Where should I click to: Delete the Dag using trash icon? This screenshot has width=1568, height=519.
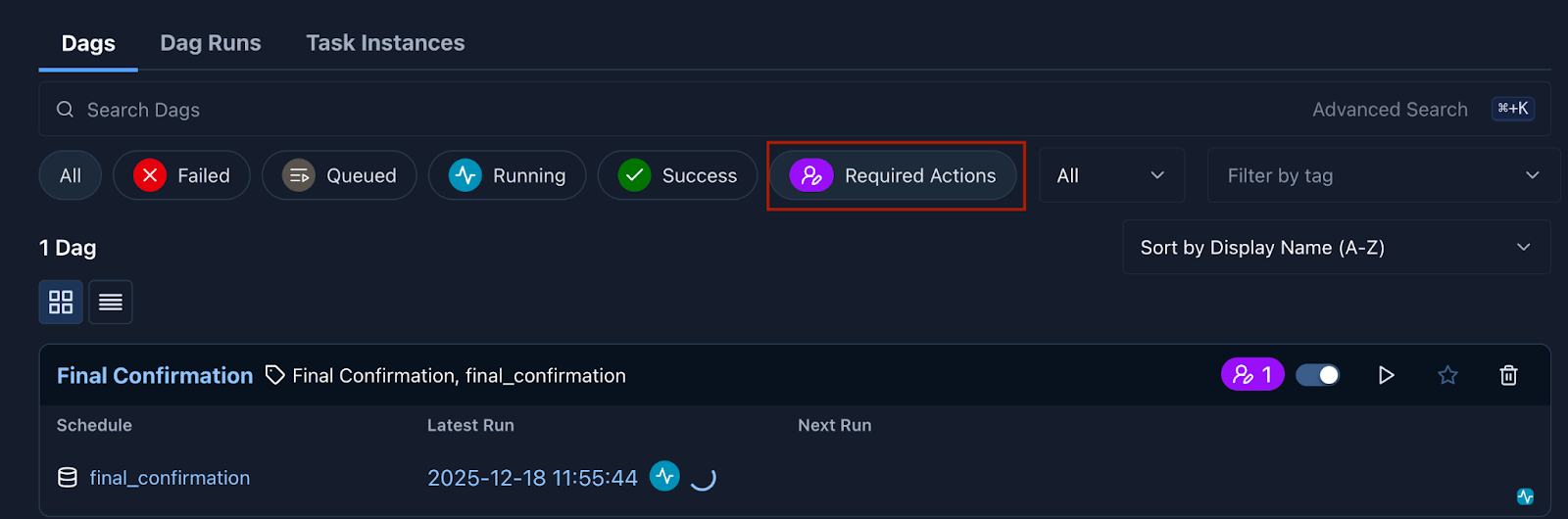1508,375
